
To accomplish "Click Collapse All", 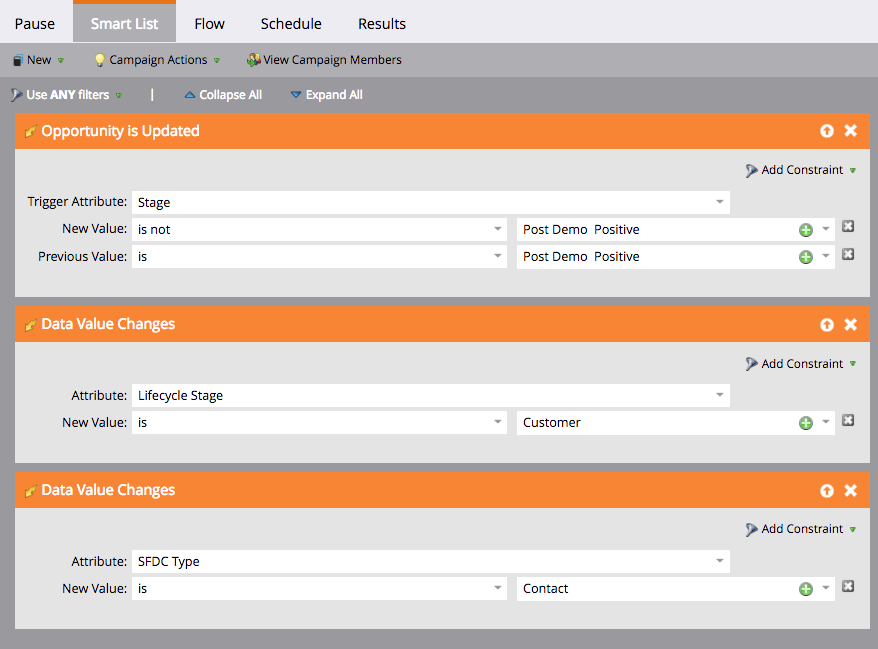I will pos(223,95).
